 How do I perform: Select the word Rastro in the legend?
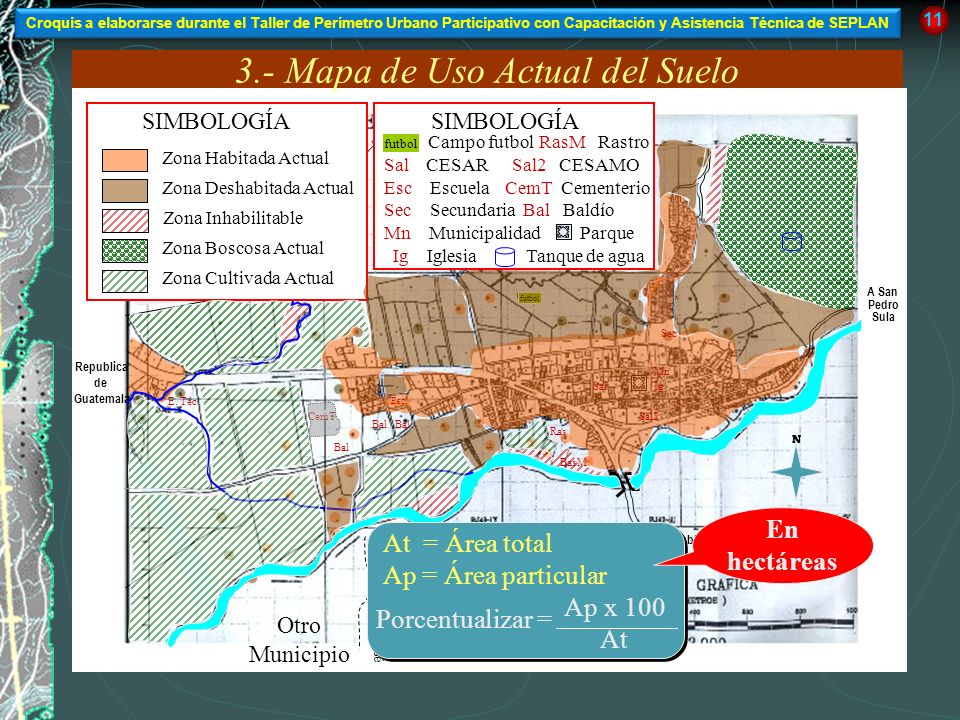point(623,142)
